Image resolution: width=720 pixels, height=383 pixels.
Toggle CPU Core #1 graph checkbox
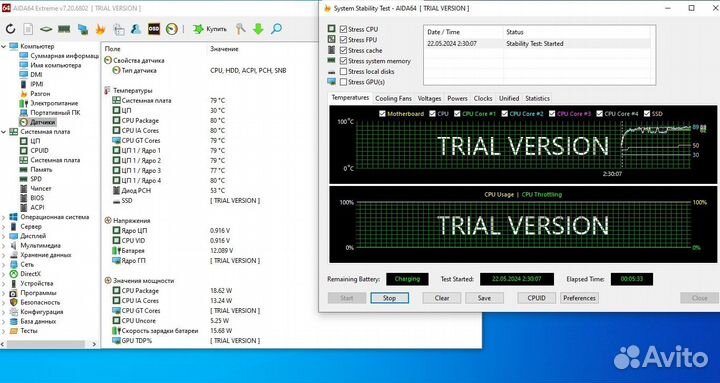pyautogui.click(x=456, y=113)
